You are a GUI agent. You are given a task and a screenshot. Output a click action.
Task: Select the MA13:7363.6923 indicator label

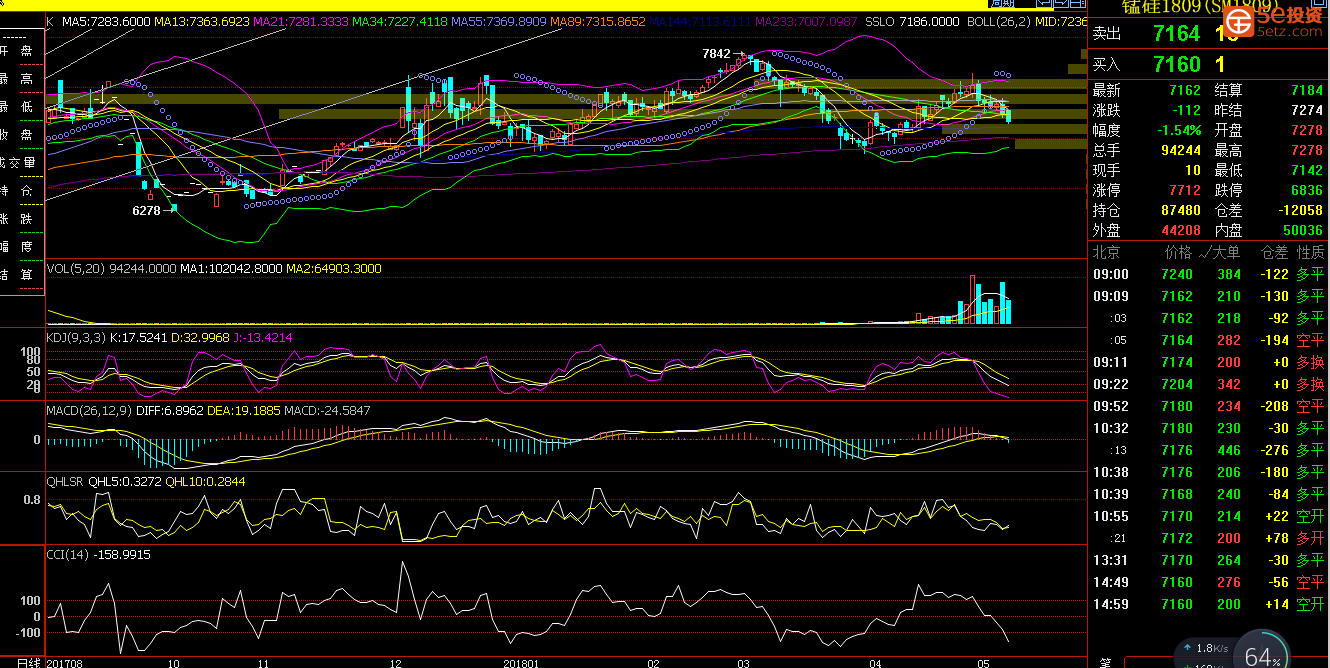(202, 21)
